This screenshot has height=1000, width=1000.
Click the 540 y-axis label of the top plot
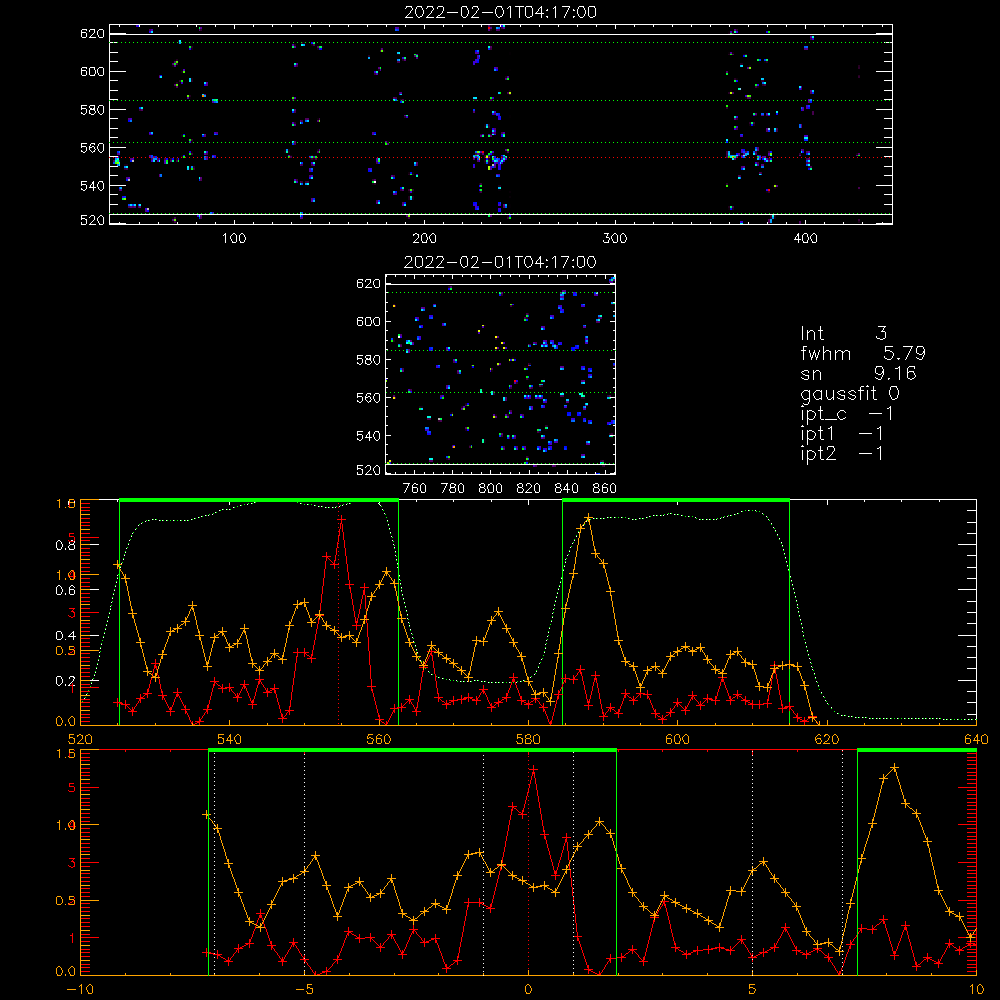pos(92,186)
